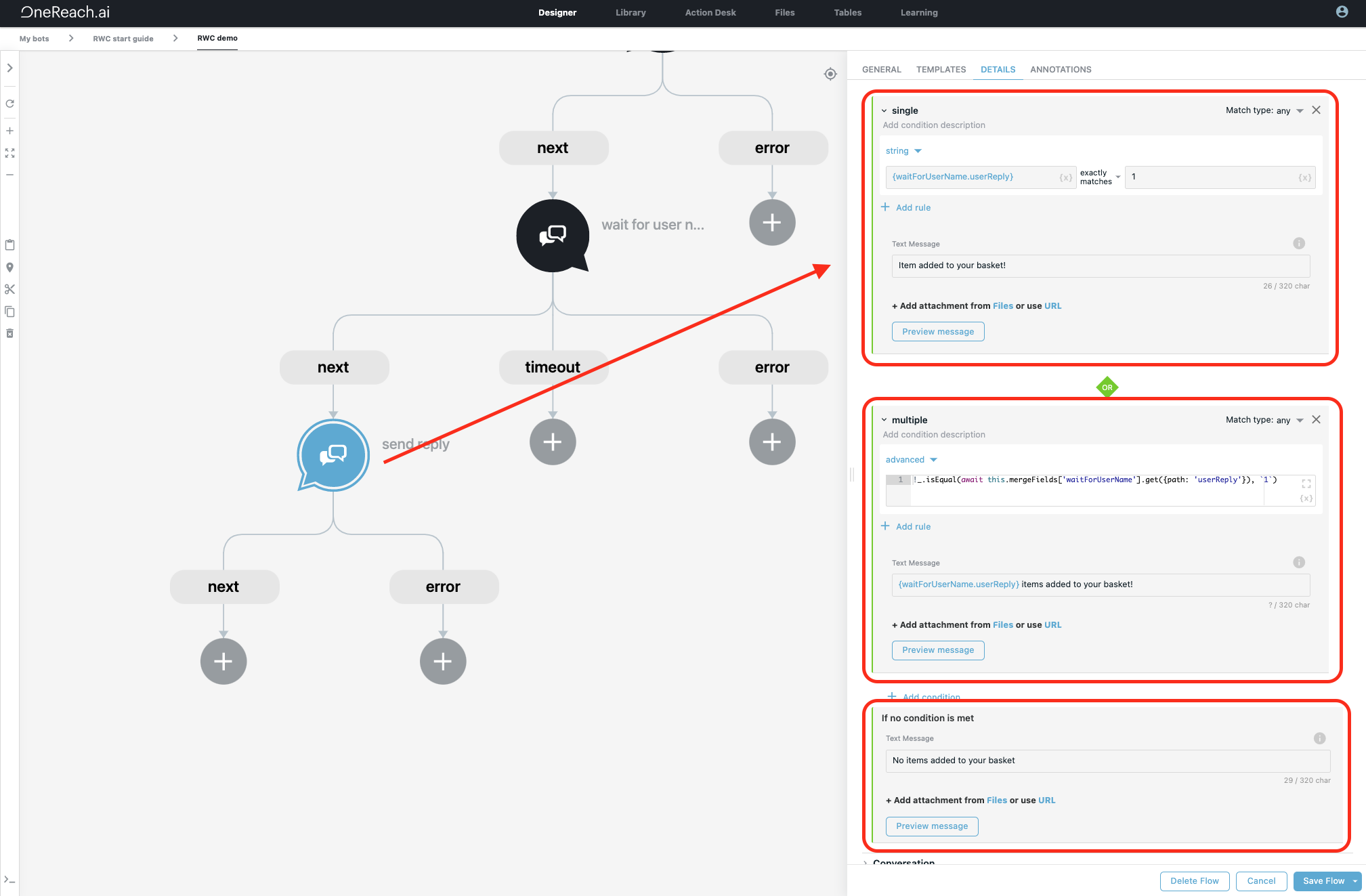Add step under bottom error branch

[x=443, y=661]
